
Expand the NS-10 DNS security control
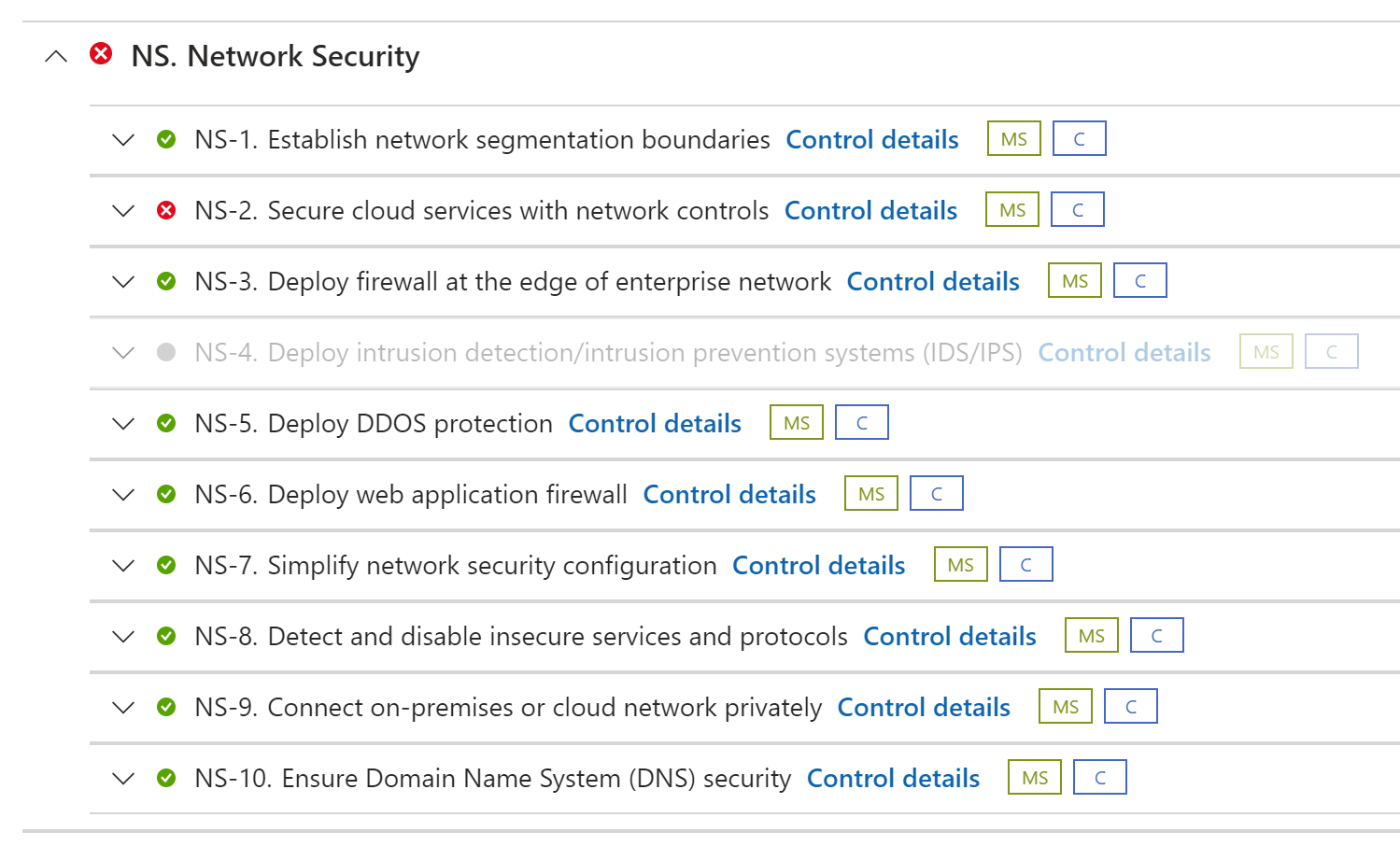123,778
